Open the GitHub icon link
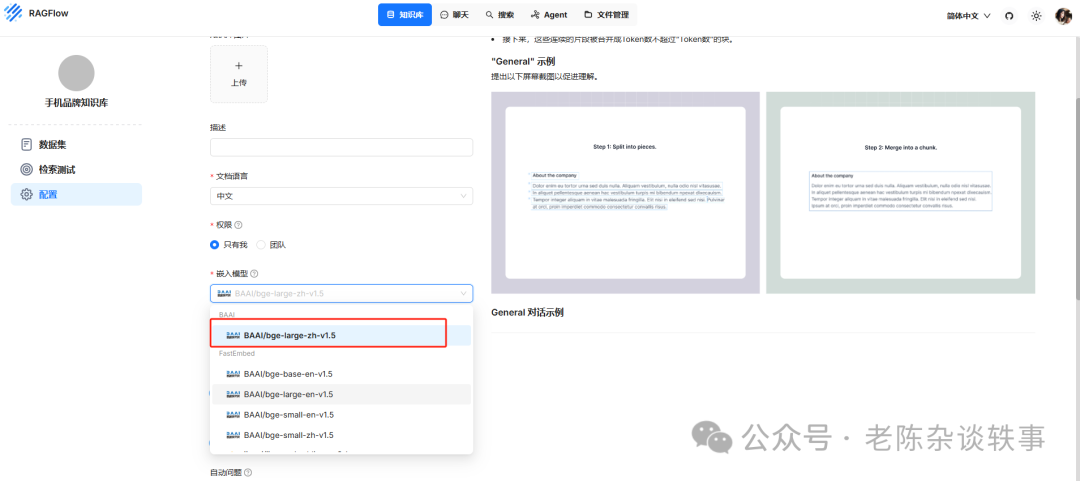 point(1010,15)
